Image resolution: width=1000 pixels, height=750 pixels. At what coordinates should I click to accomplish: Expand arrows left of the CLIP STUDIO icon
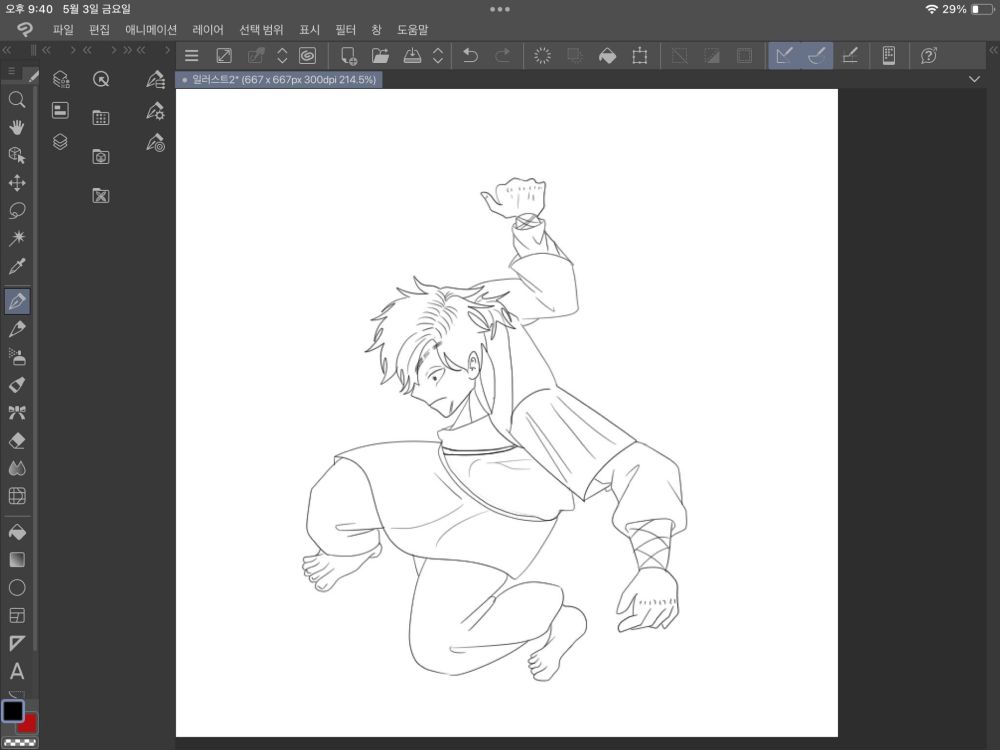point(282,55)
